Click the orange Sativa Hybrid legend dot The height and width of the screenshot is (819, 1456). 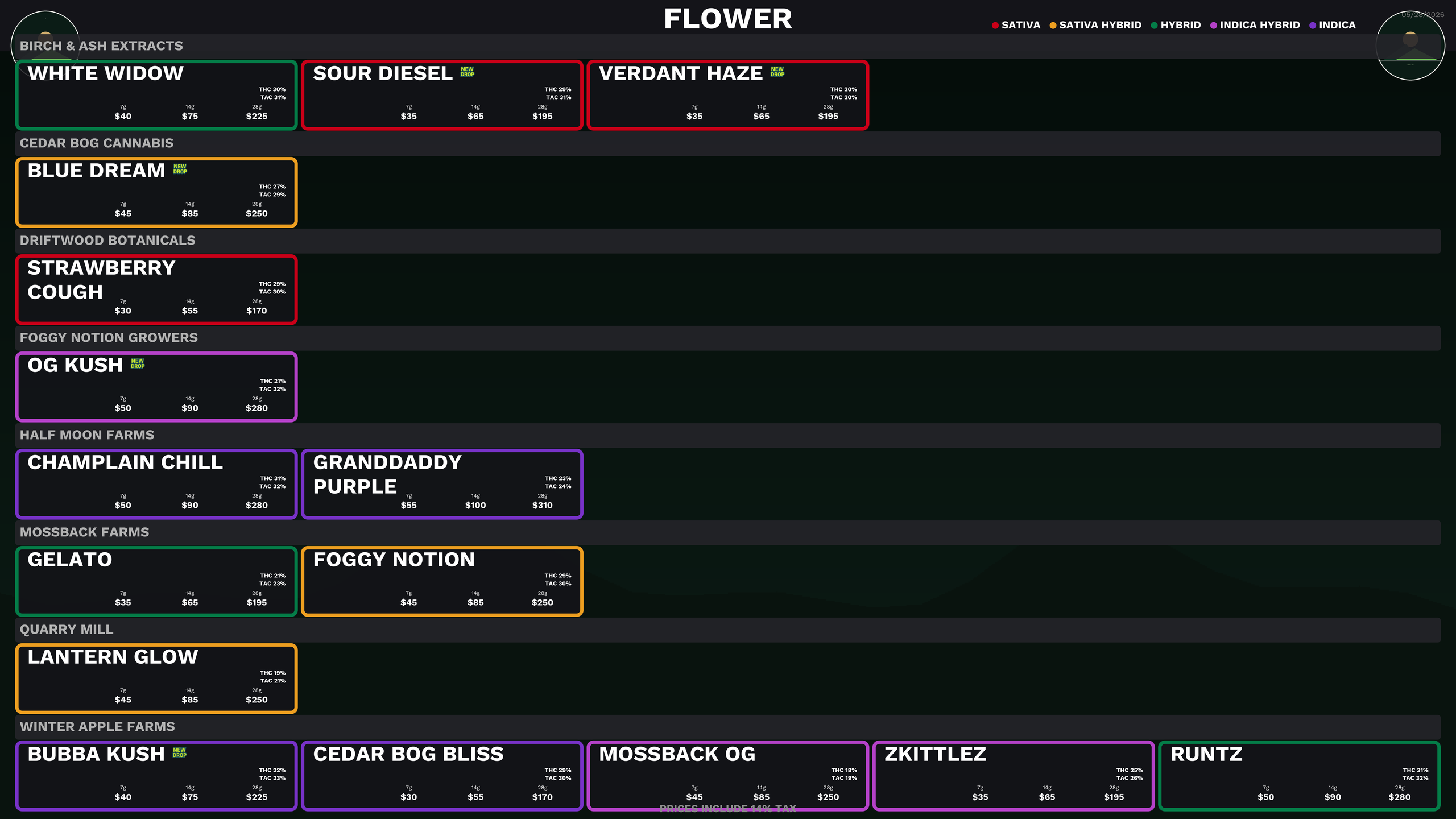pyautogui.click(x=1053, y=25)
